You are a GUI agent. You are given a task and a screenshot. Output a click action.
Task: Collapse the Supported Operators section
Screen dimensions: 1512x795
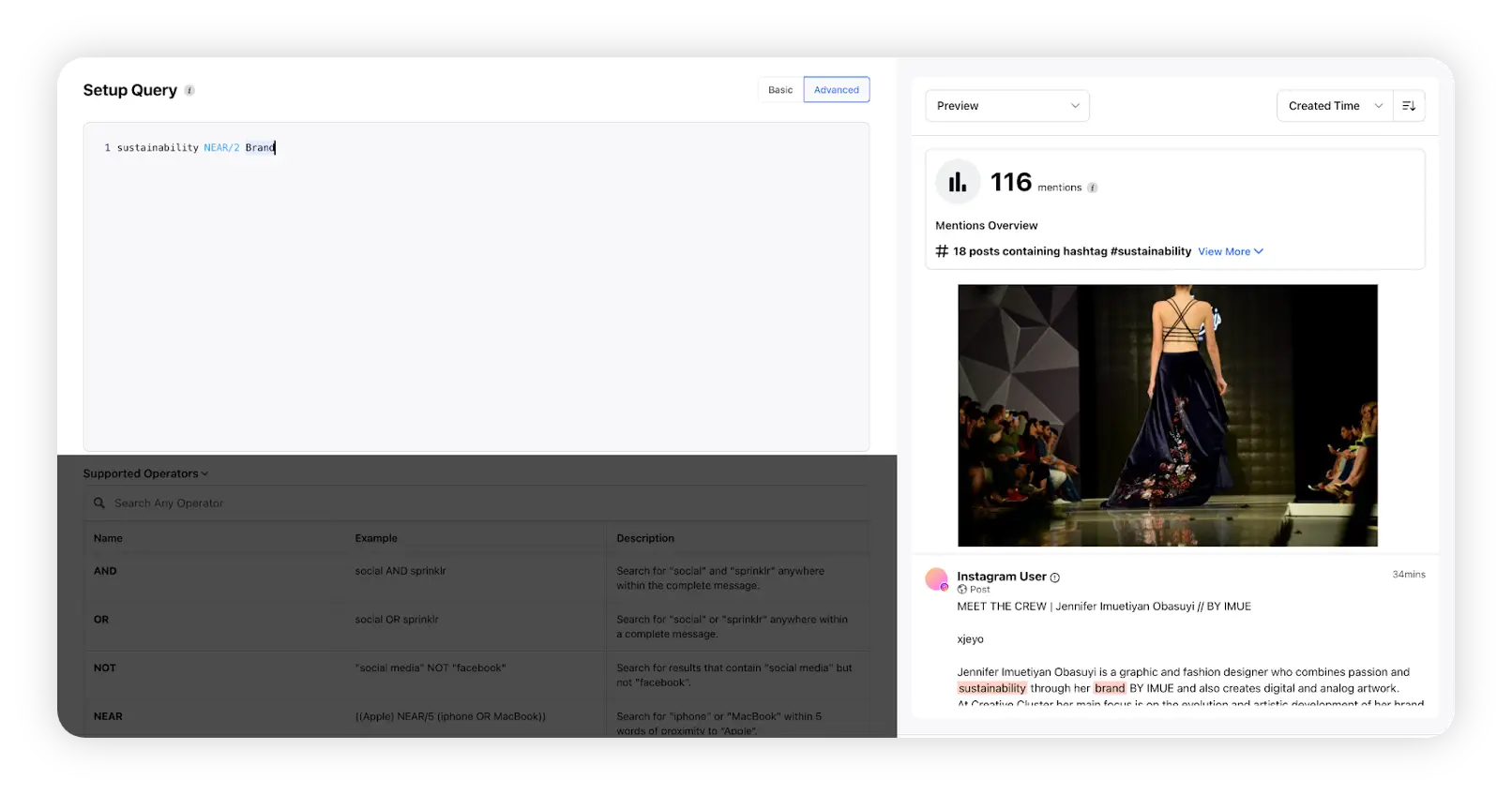[145, 473]
